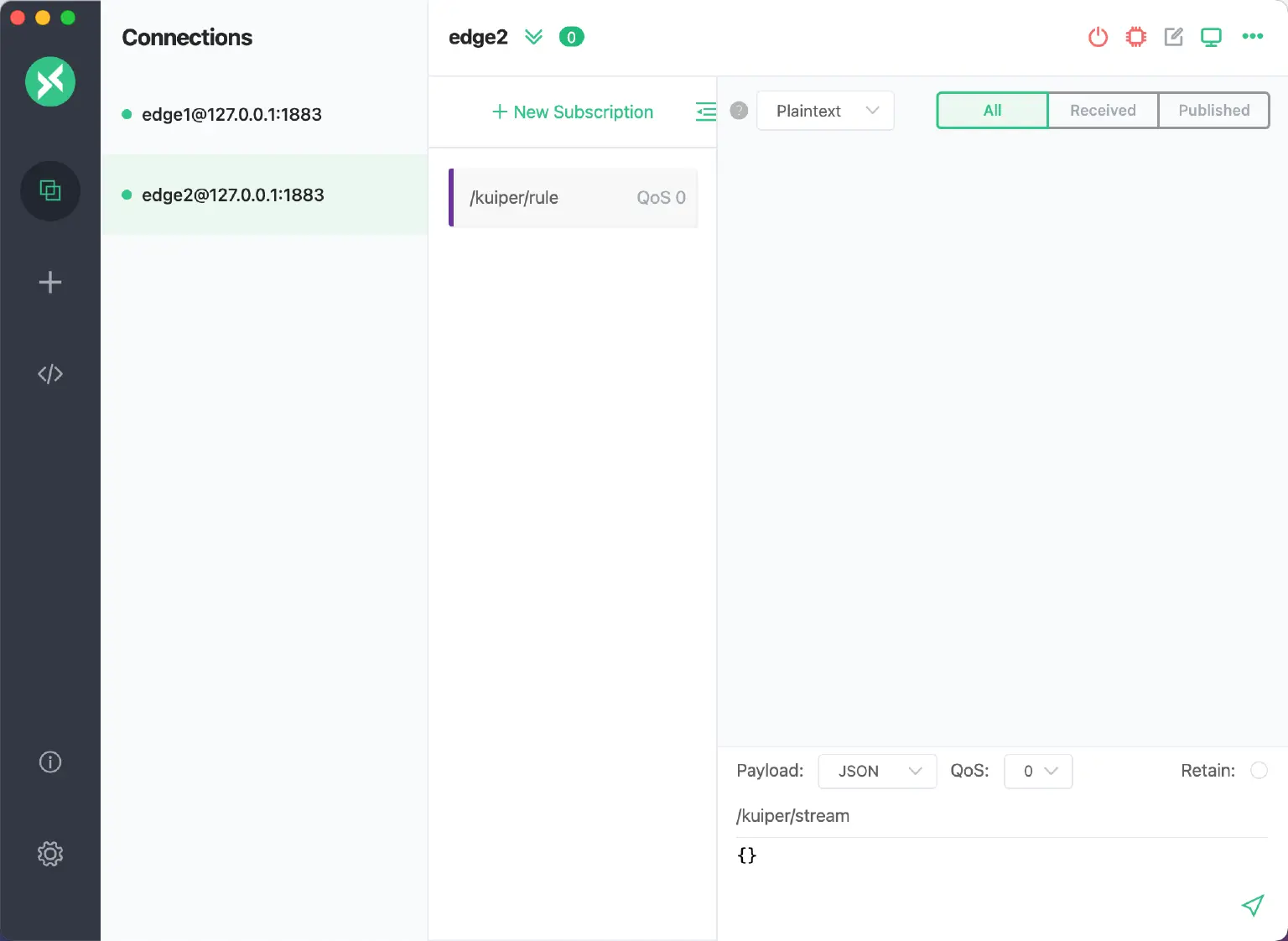Open the QoS level dropdown

pos(1038,772)
